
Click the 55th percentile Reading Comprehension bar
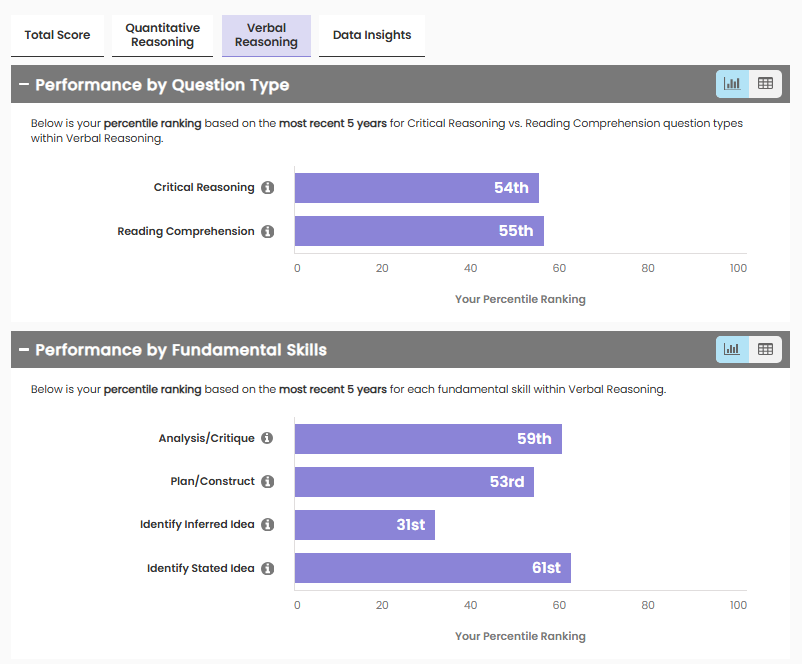pyautogui.click(x=419, y=231)
